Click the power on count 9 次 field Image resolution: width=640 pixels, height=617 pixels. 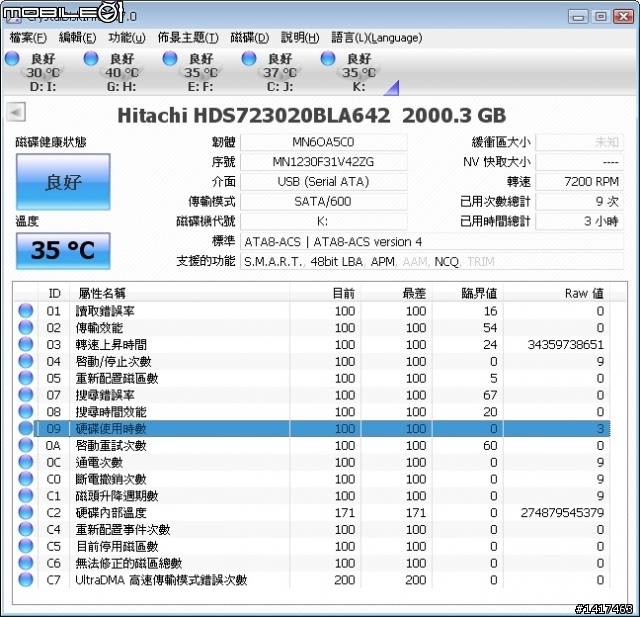[580, 202]
